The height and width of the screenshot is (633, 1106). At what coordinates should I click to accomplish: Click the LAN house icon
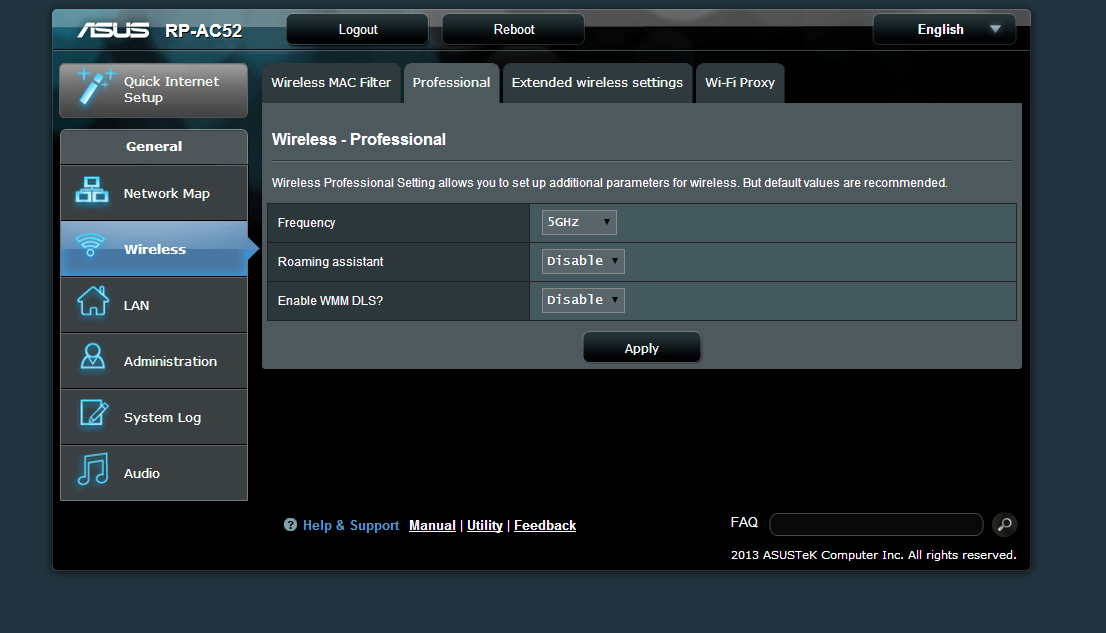(92, 303)
